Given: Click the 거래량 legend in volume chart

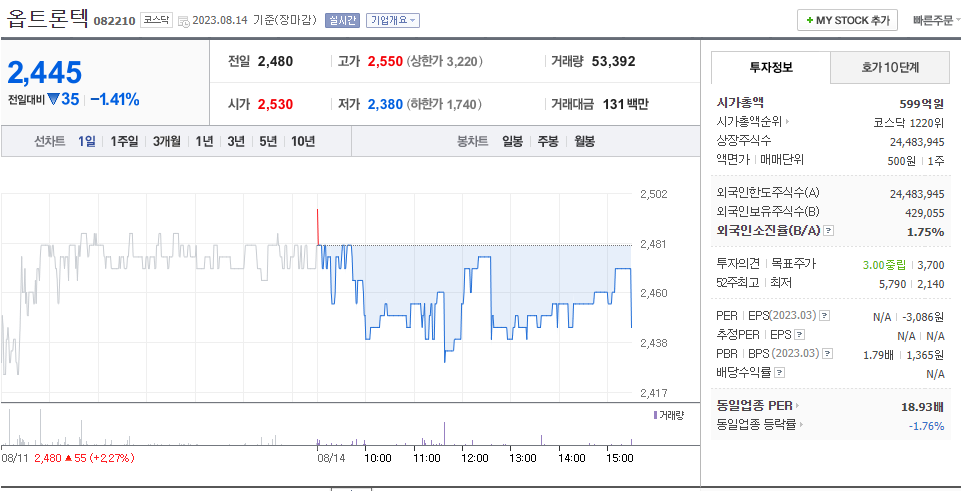Looking at the screenshot, I should pos(669,415).
